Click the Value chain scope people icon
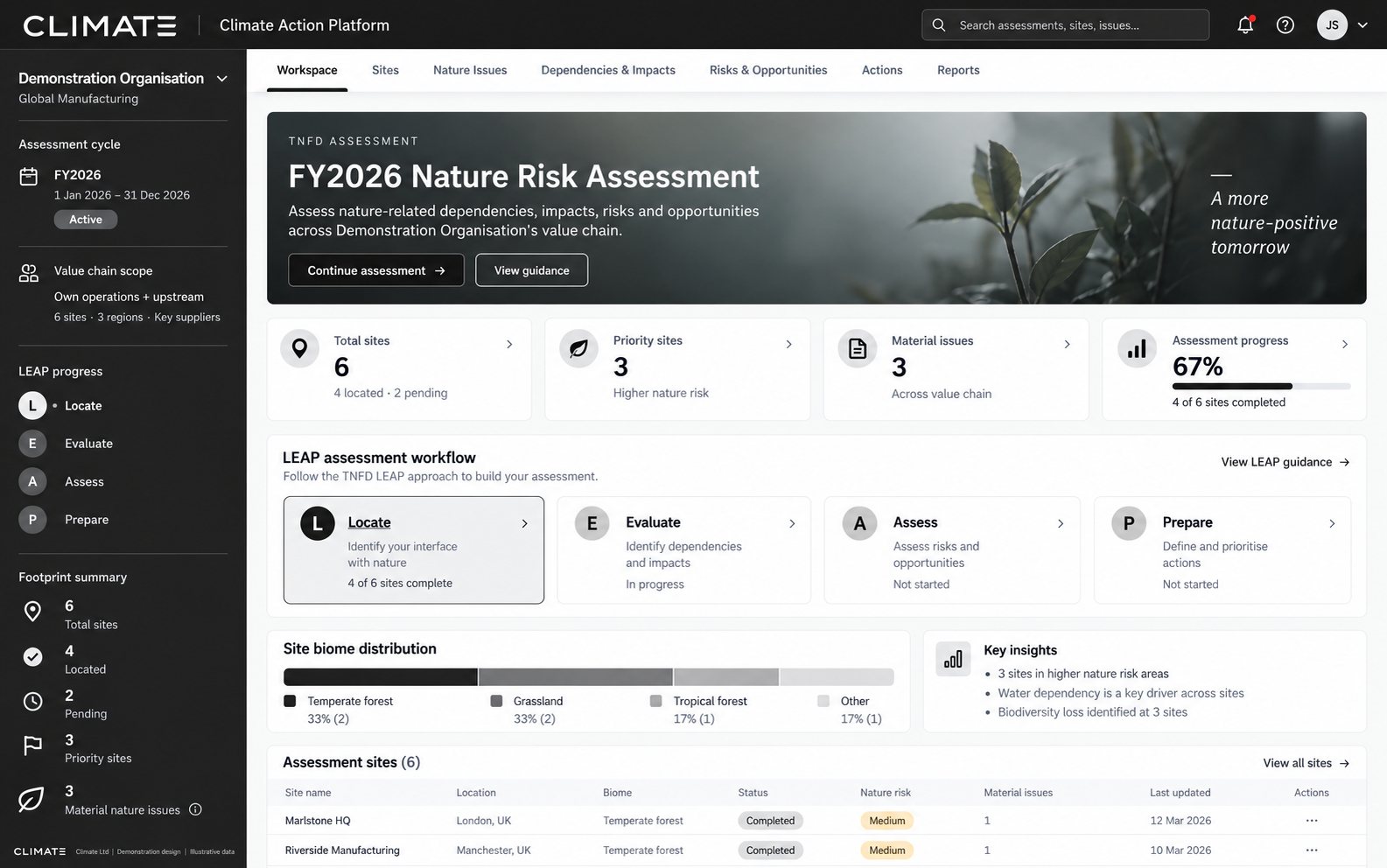The image size is (1387, 868). tap(29, 273)
